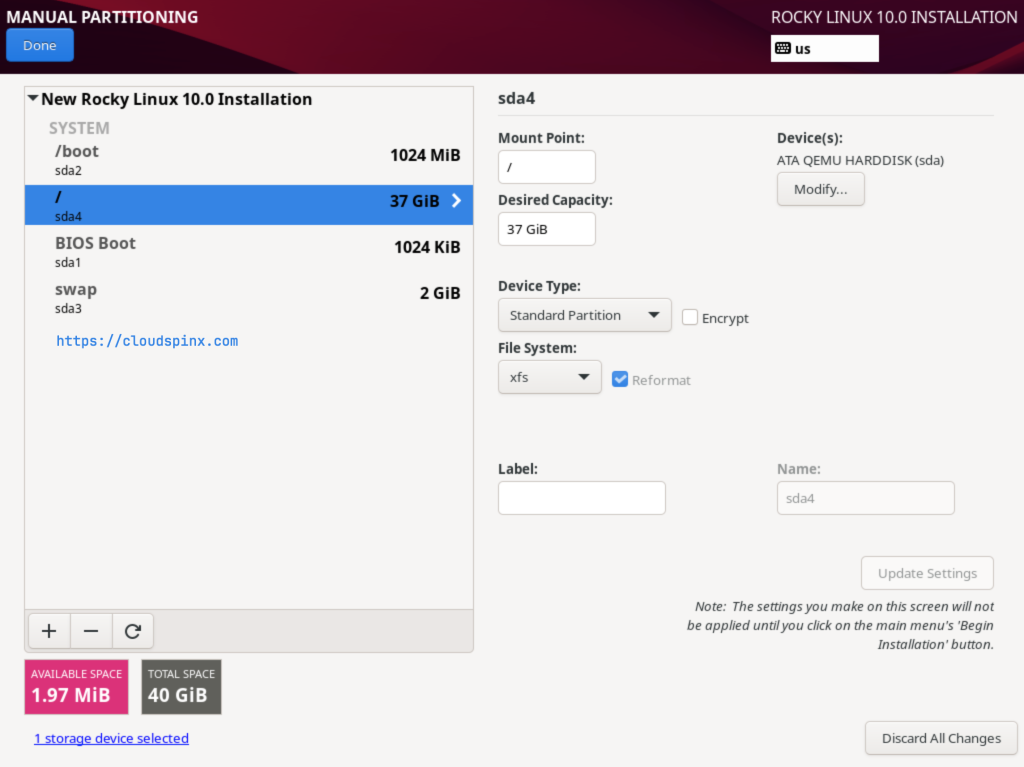The image size is (1024, 767).
Task: Open the 1 storage device selected link
Action: point(111,738)
